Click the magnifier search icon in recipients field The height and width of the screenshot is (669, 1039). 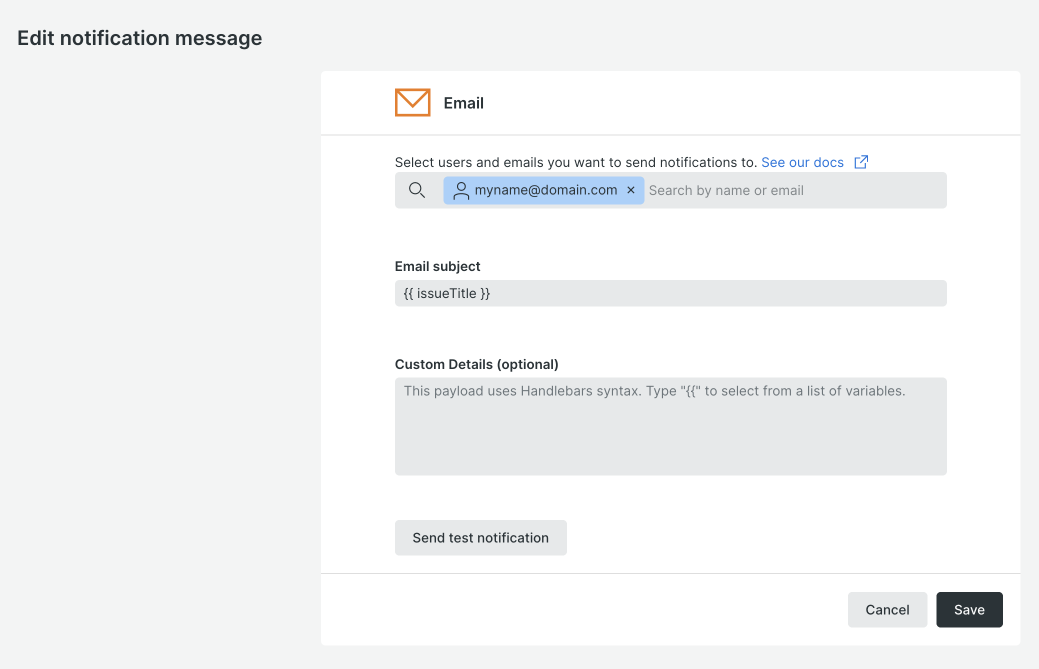pyautogui.click(x=417, y=190)
